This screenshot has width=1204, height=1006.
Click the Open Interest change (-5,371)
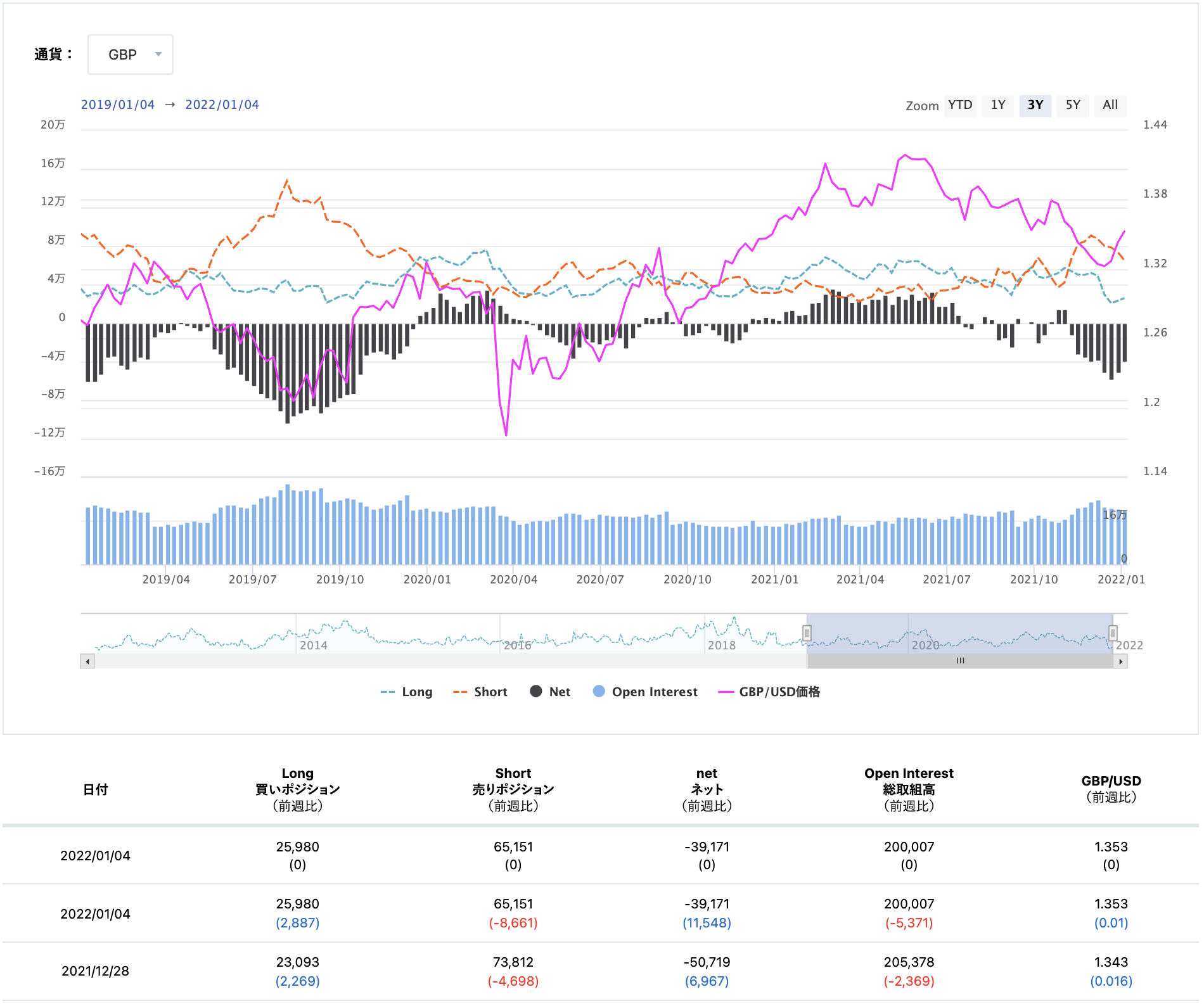click(909, 923)
